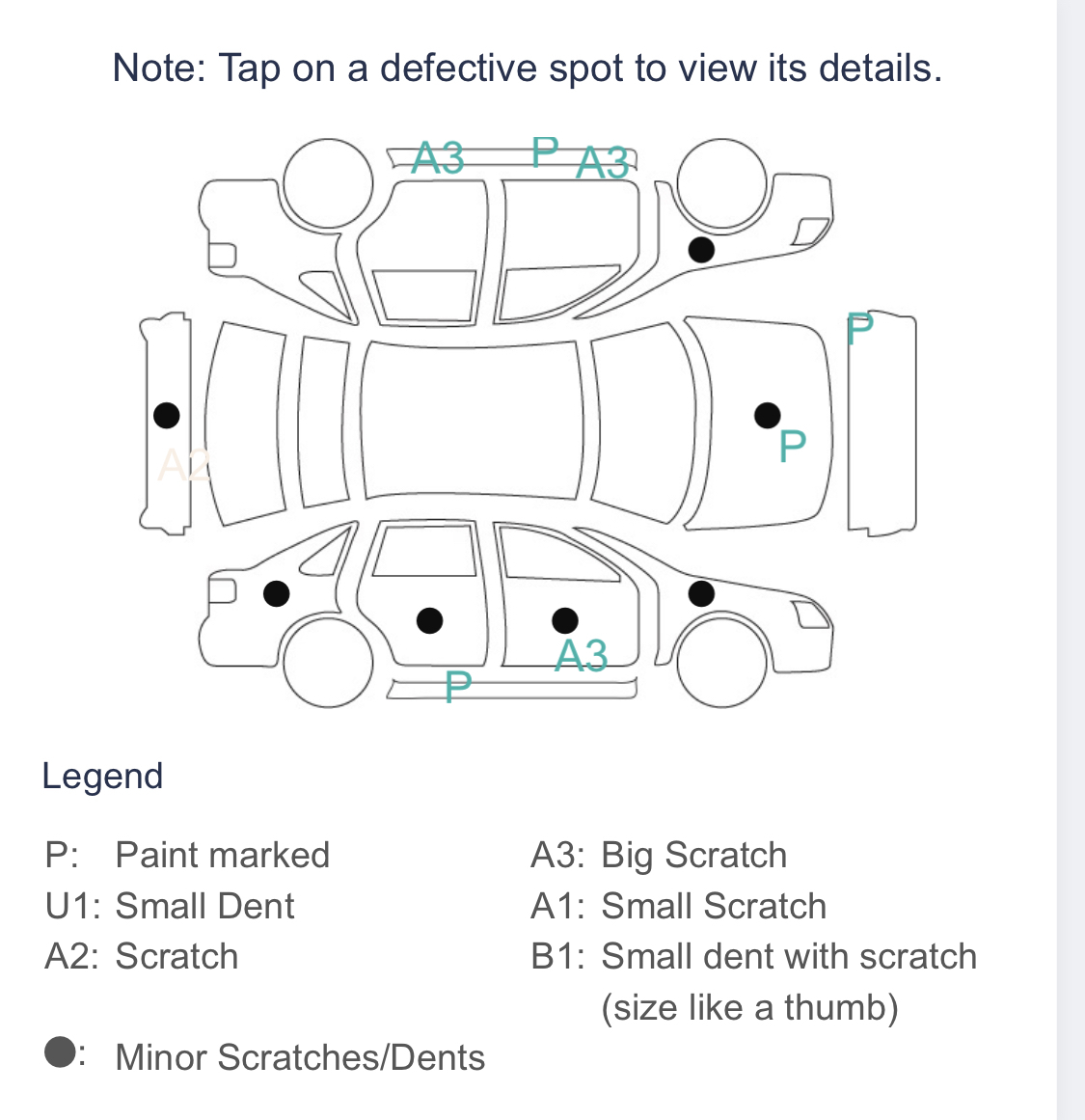Tap the dot on the lower rear quarter panel
The width and height of the screenshot is (1085, 1120).
[x=701, y=593]
